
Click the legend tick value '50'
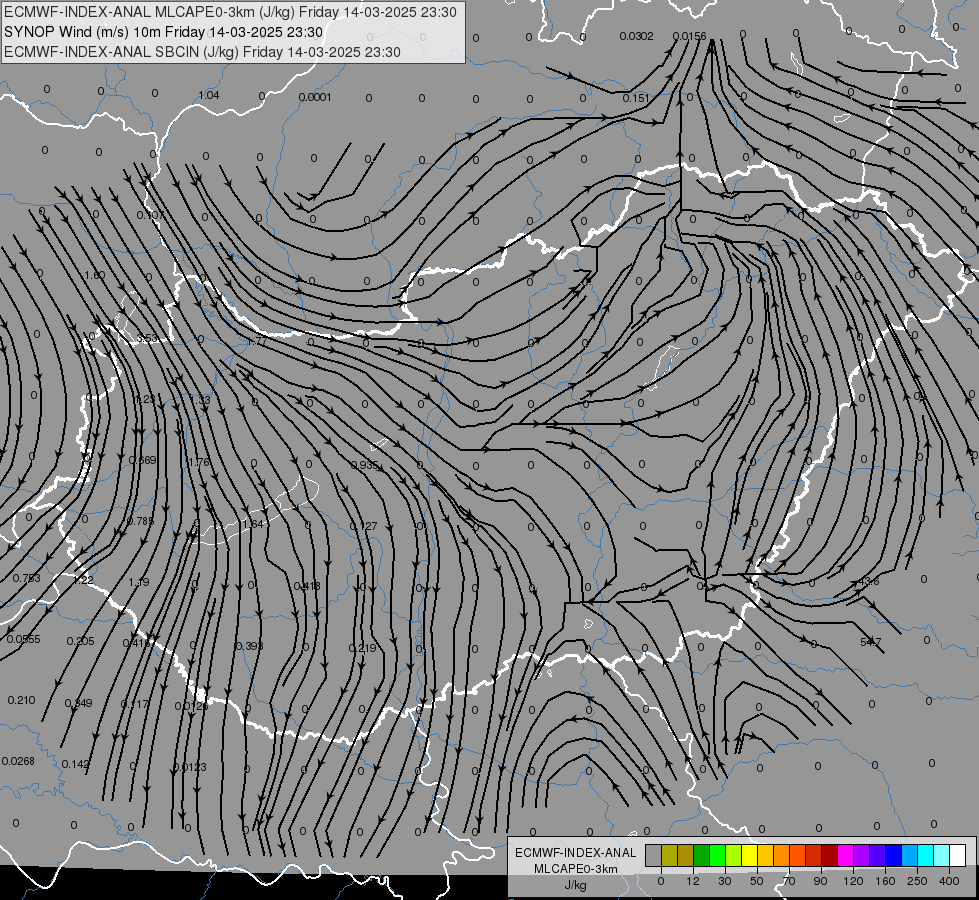(x=757, y=881)
